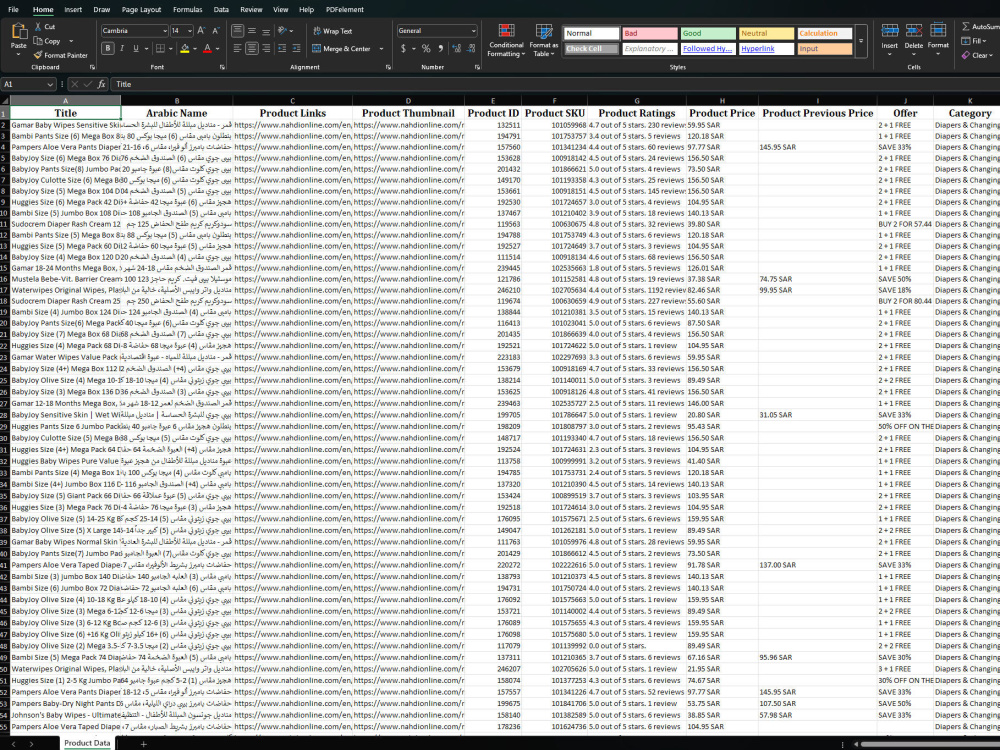The image size is (1000, 750).
Task: Apply the Hyperlink cell style
Action: tap(767, 48)
